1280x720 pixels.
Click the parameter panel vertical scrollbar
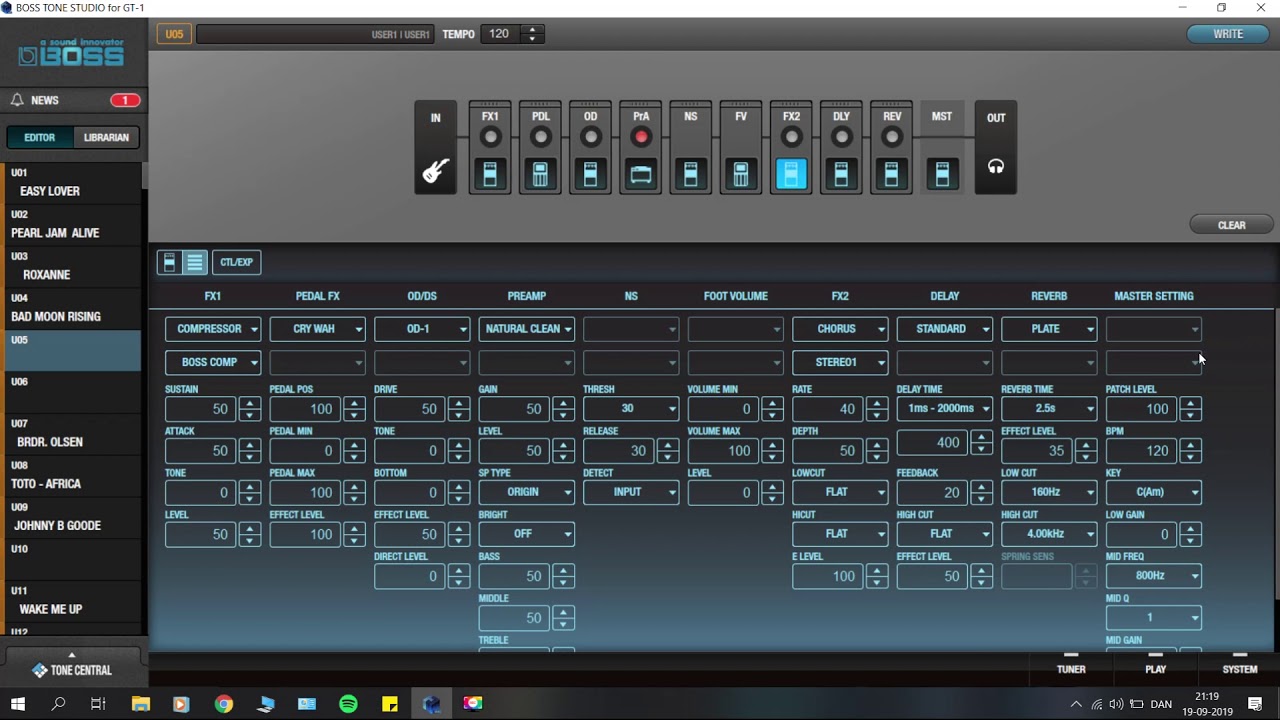click(1276, 455)
